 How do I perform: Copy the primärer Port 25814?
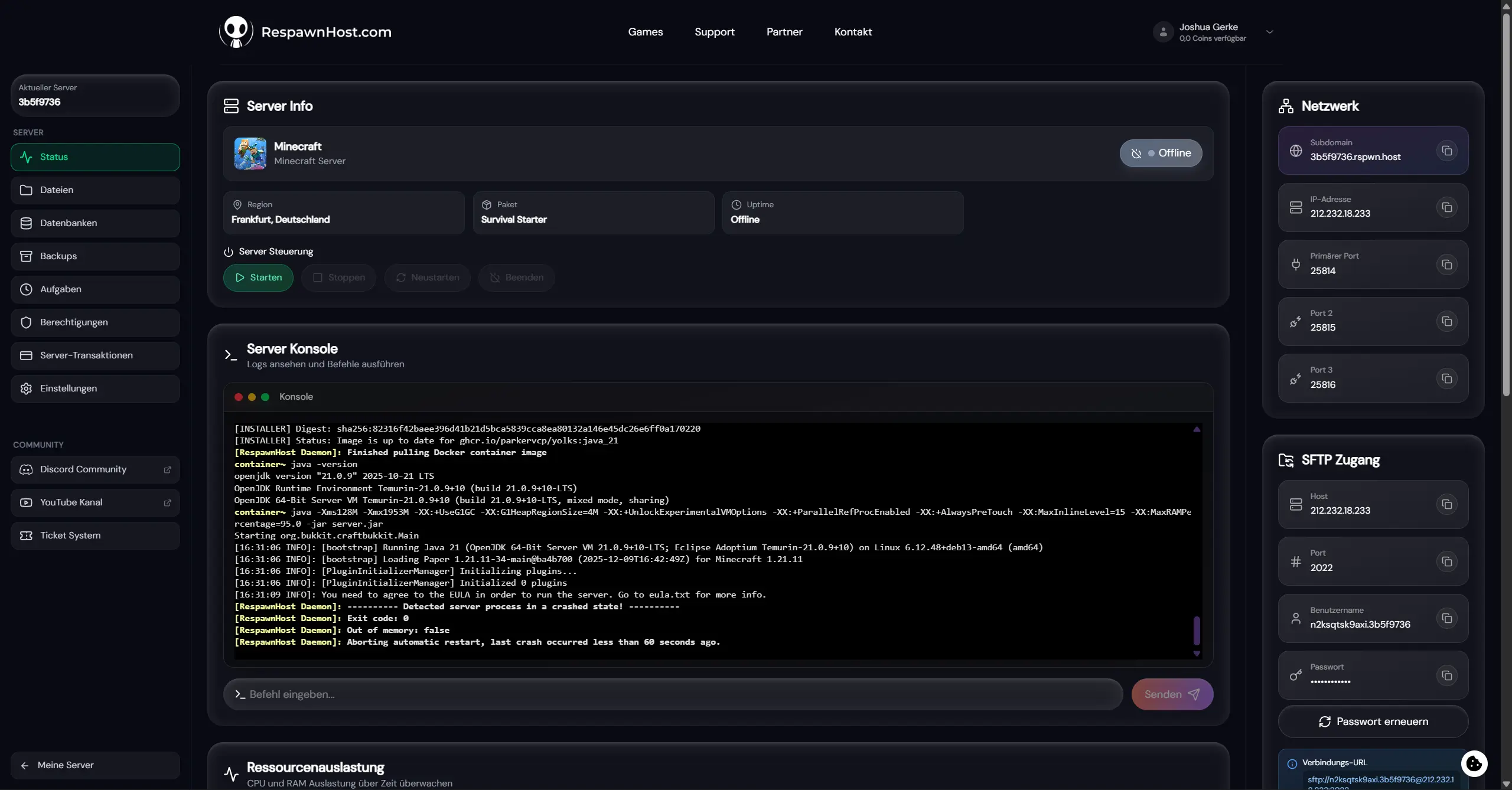coord(1446,265)
